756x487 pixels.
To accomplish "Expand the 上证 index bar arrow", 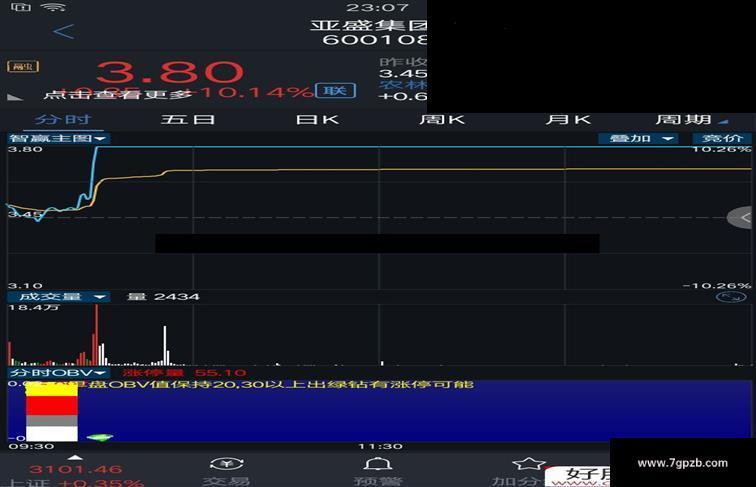I will (x=76, y=457).
